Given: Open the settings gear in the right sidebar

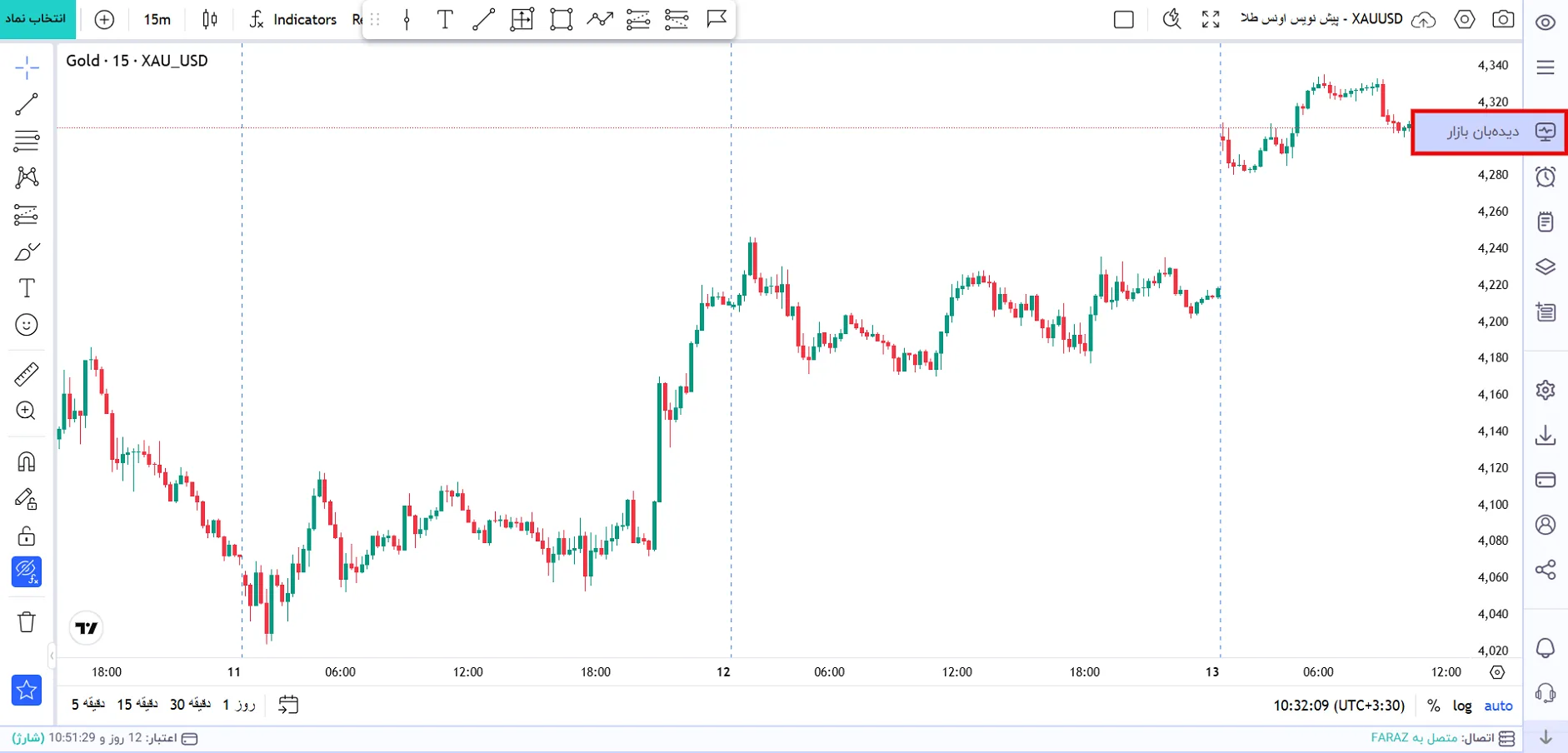Looking at the screenshot, I should 1546,390.
